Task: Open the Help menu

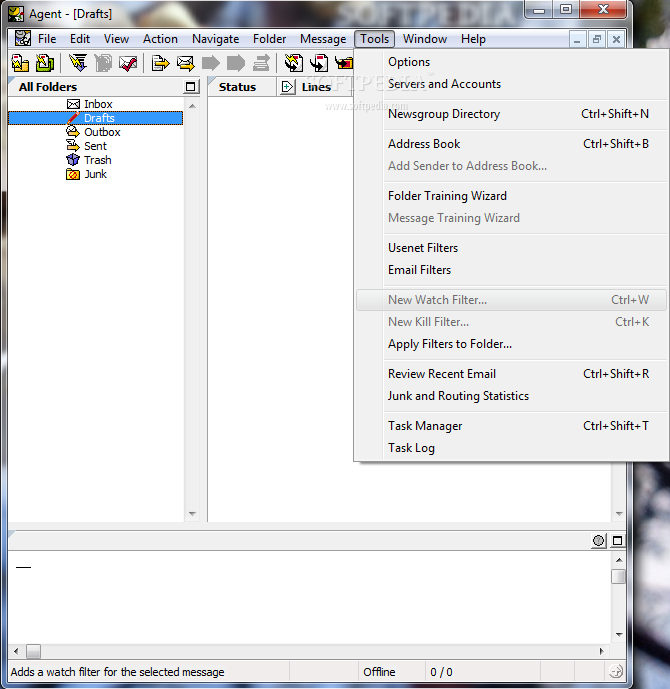Action: pos(473,39)
